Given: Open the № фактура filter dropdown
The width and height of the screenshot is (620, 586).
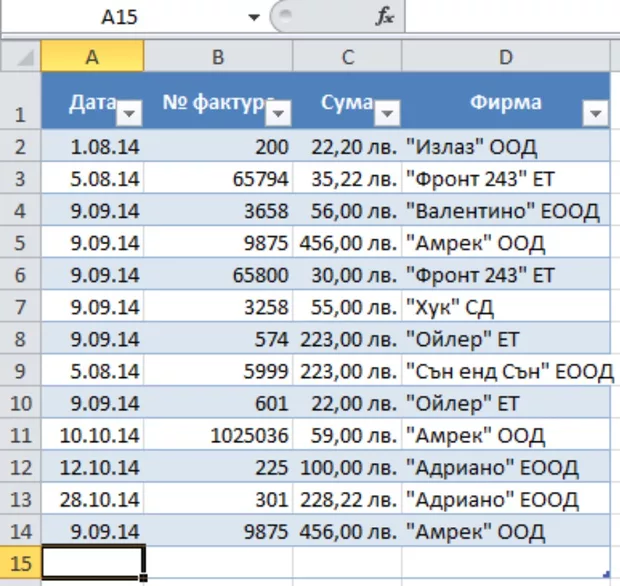Looking at the screenshot, I should [x=280, y=114].
